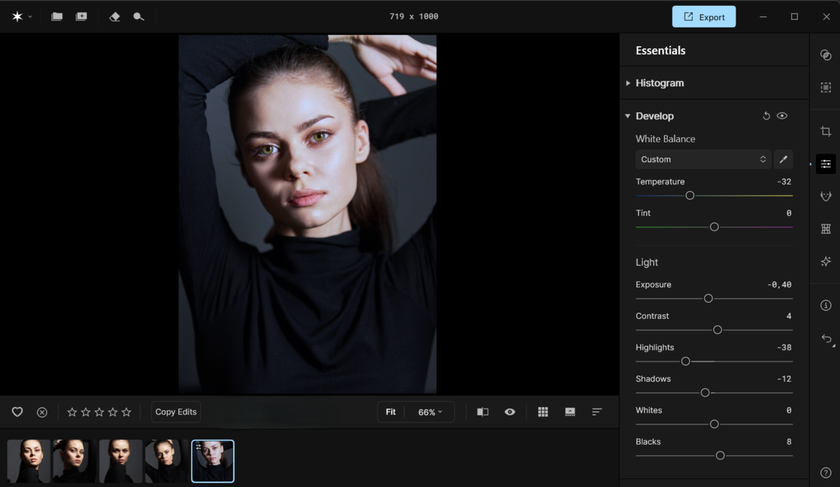Viewport: 840px width, 487px height.
Task: Select the eraser tool icon
Action: (x=114, y=17)
